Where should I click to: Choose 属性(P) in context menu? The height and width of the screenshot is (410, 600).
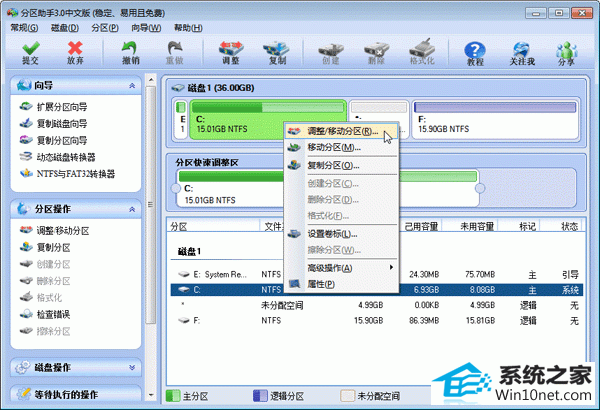341,284
